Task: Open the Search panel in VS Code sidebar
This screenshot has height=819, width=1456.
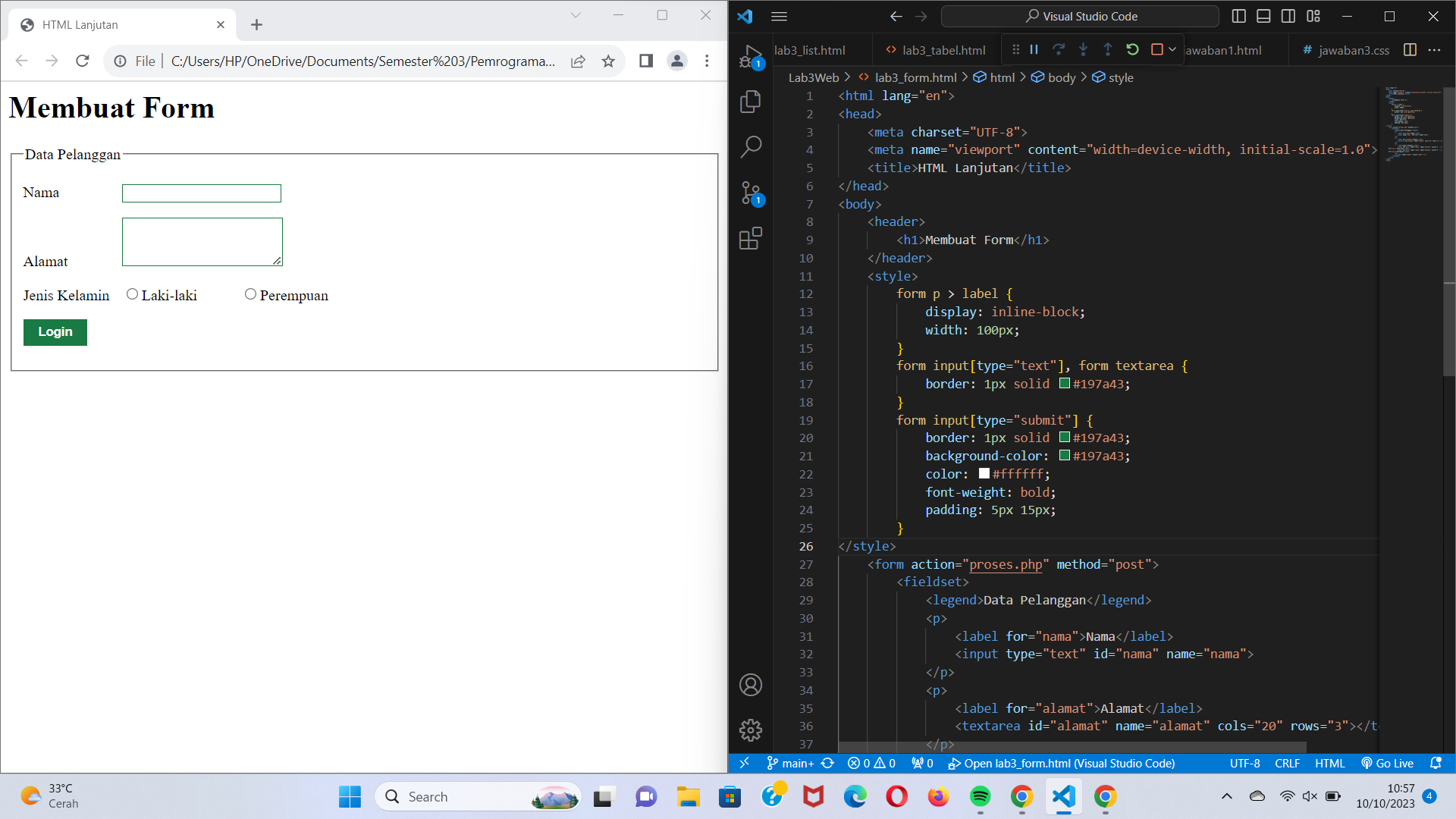Action: pos(751,146)
